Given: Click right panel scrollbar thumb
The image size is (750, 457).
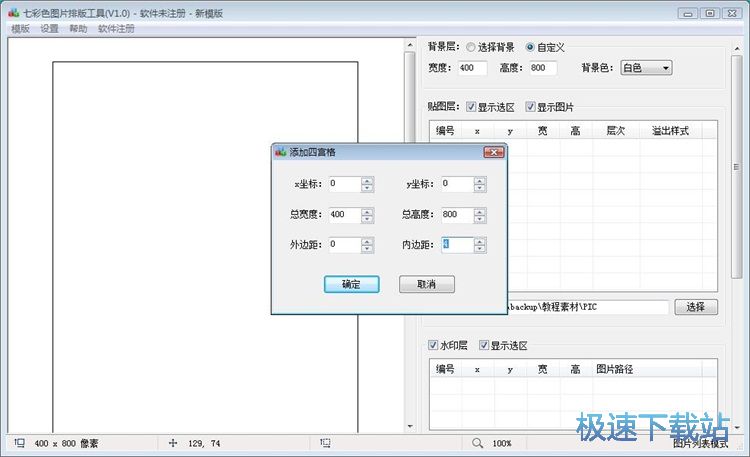Looking at the screenshot, I should coord(737,167).
